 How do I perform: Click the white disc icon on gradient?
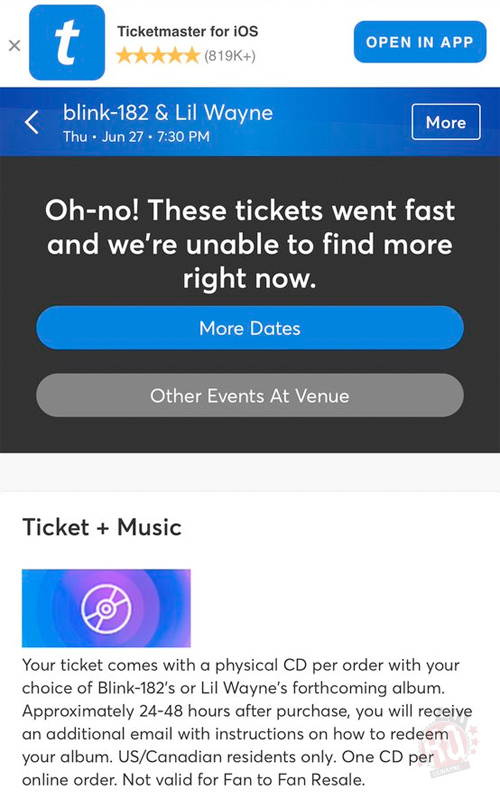point(106,609)
